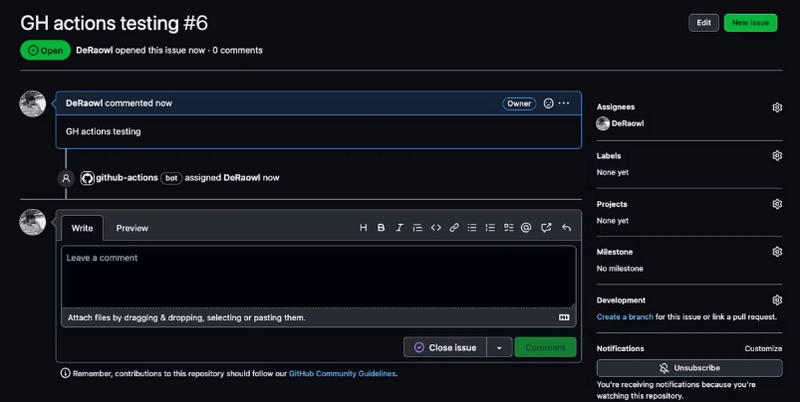
Task: Toggle bold formatting in comment toolbar
Action: 381,228
